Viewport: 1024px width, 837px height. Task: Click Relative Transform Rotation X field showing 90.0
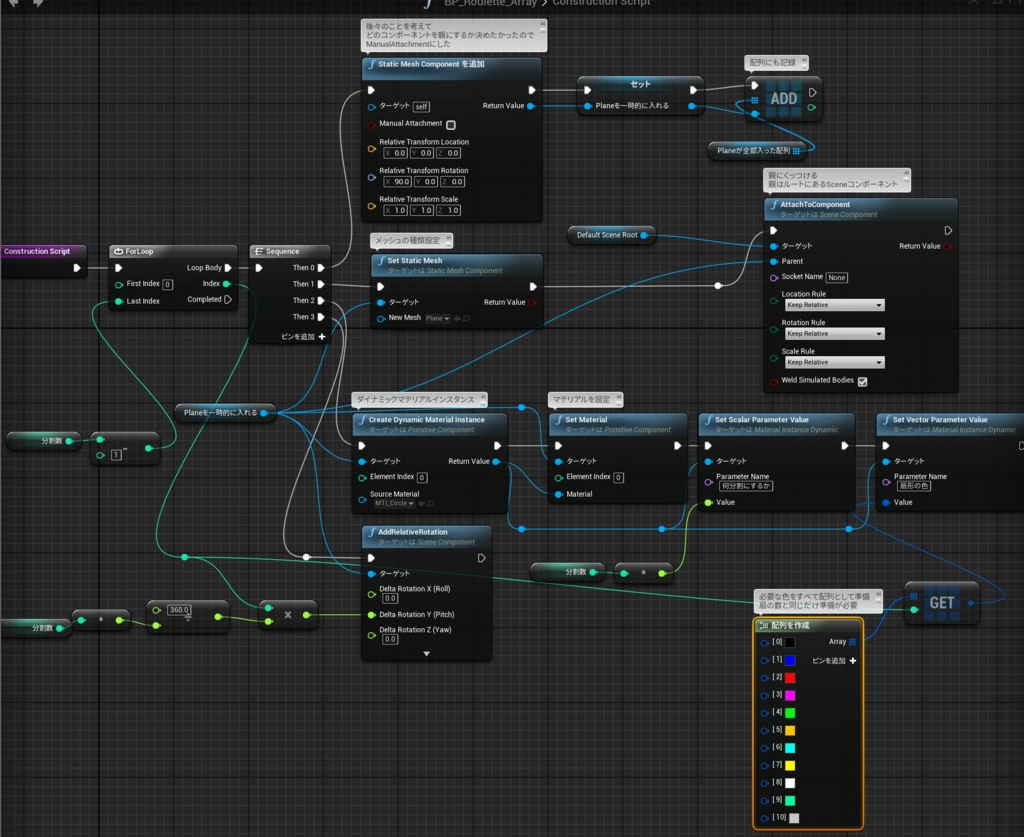(x=398, y=182)
